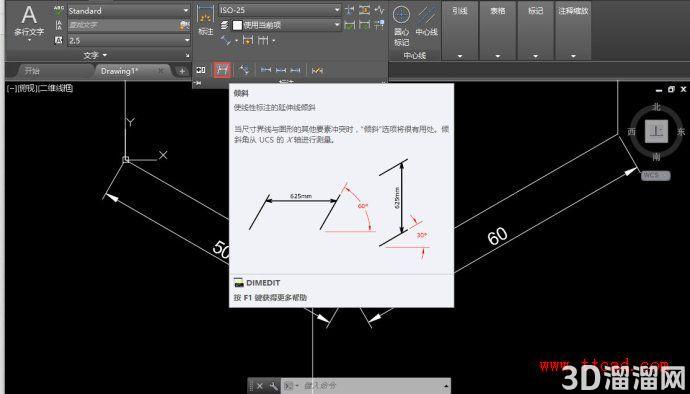The image size is (690, 394).
Task: Select the Multiline Text (多行文字) tool
Action: coord(29,20)
